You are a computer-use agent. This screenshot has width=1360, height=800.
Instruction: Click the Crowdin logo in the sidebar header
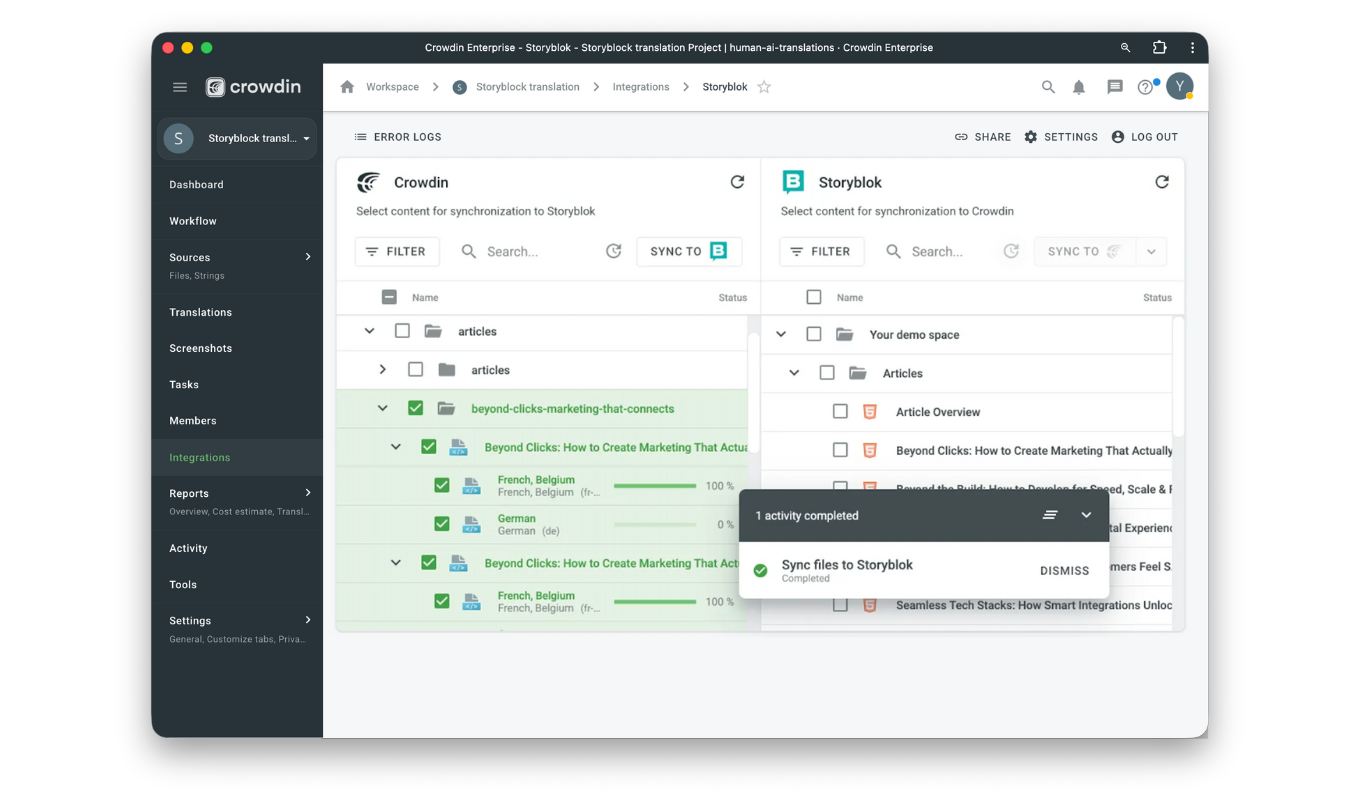point(253,87)
